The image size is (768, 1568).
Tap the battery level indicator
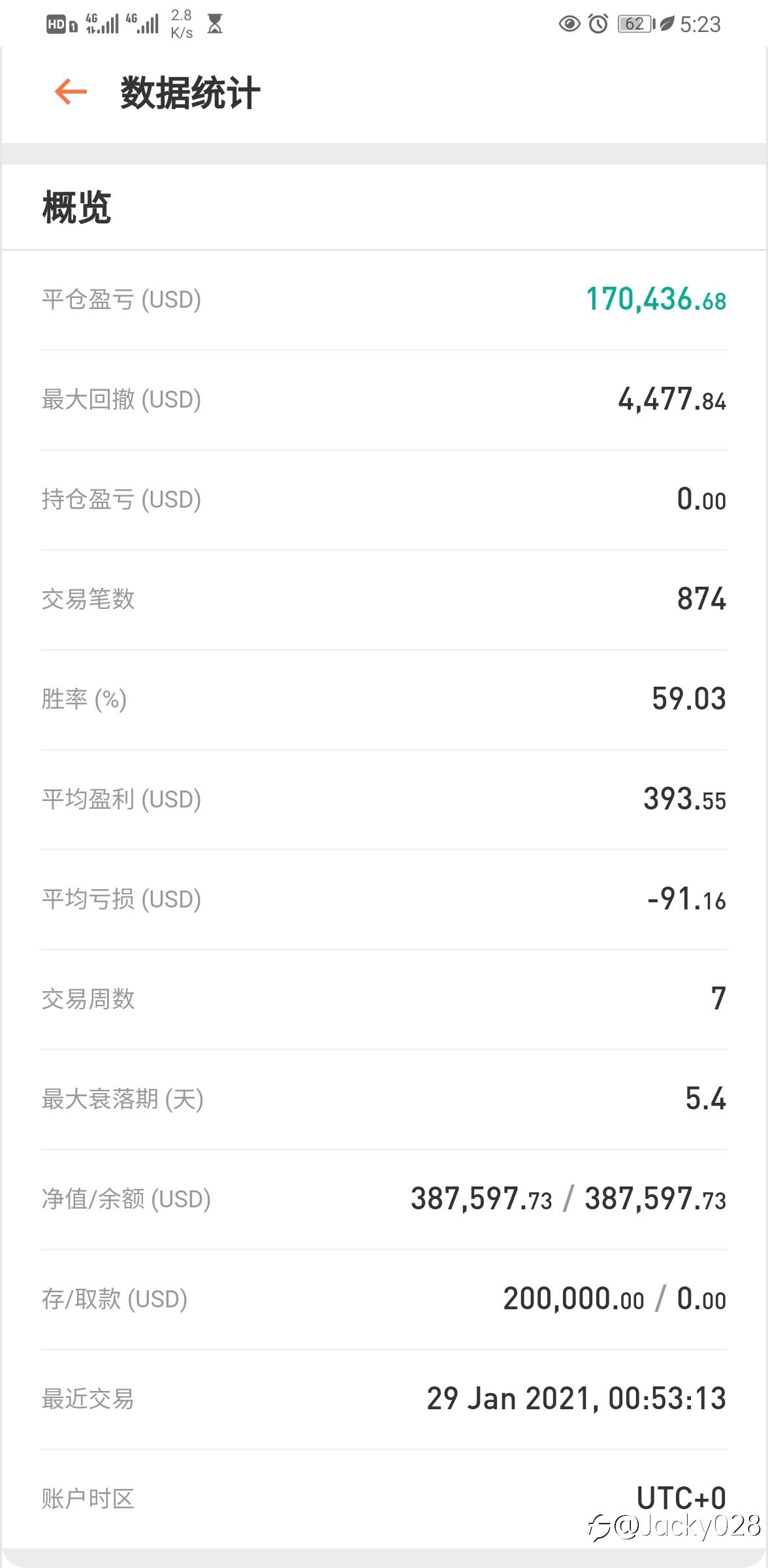tap(635, 24)
